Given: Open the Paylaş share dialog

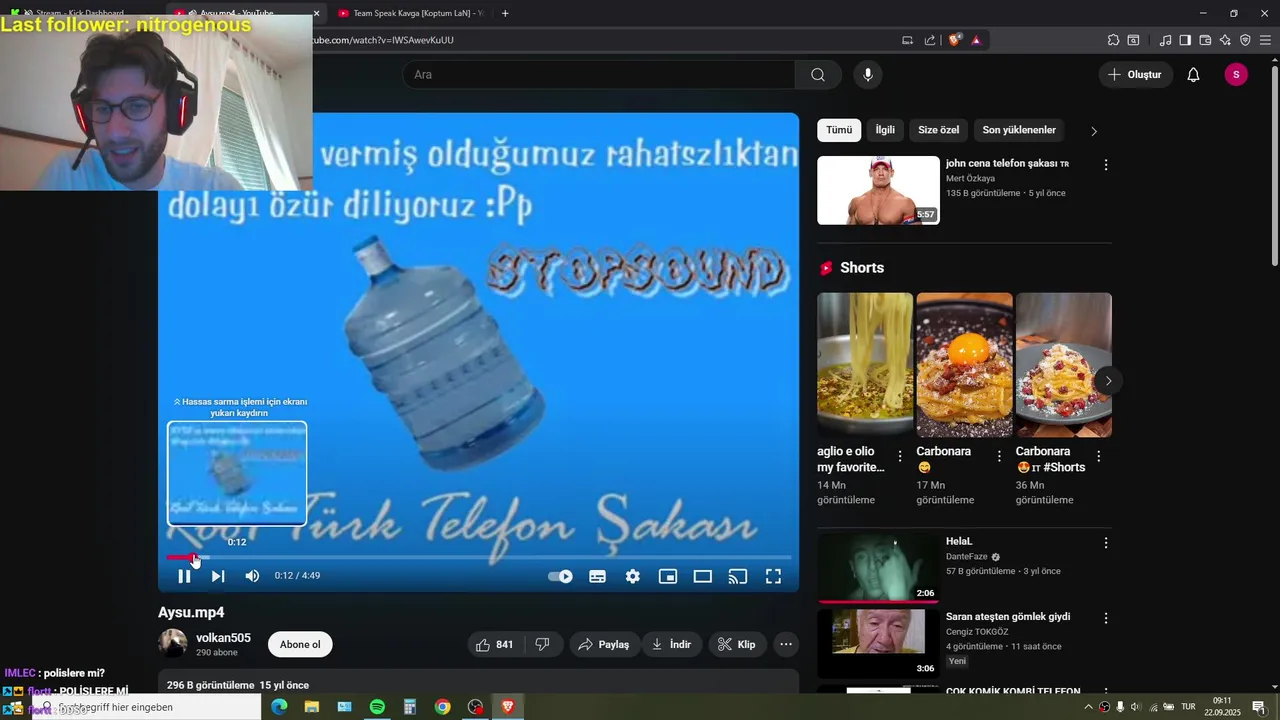Looking at the screenshot, I should 605,645.
